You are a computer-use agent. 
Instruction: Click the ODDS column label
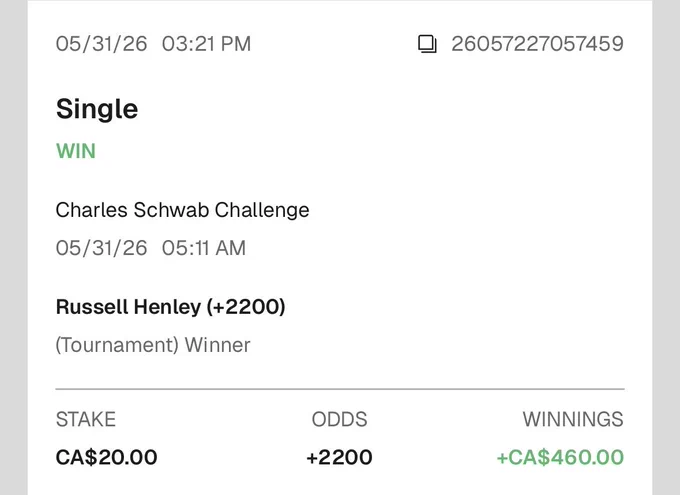[340, 420]
